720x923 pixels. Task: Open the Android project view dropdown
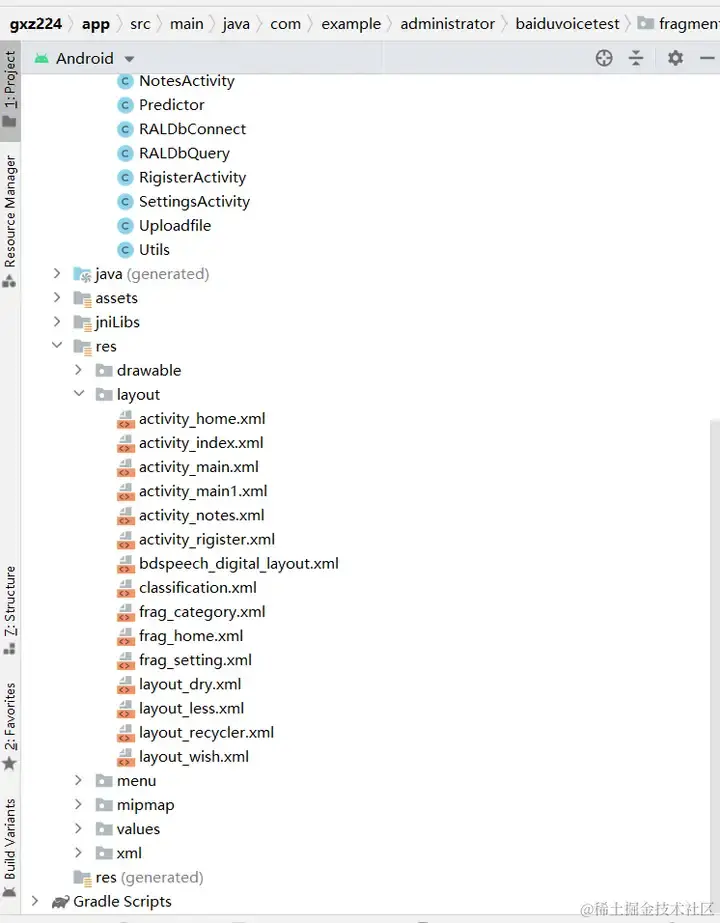tap(130, 59)
